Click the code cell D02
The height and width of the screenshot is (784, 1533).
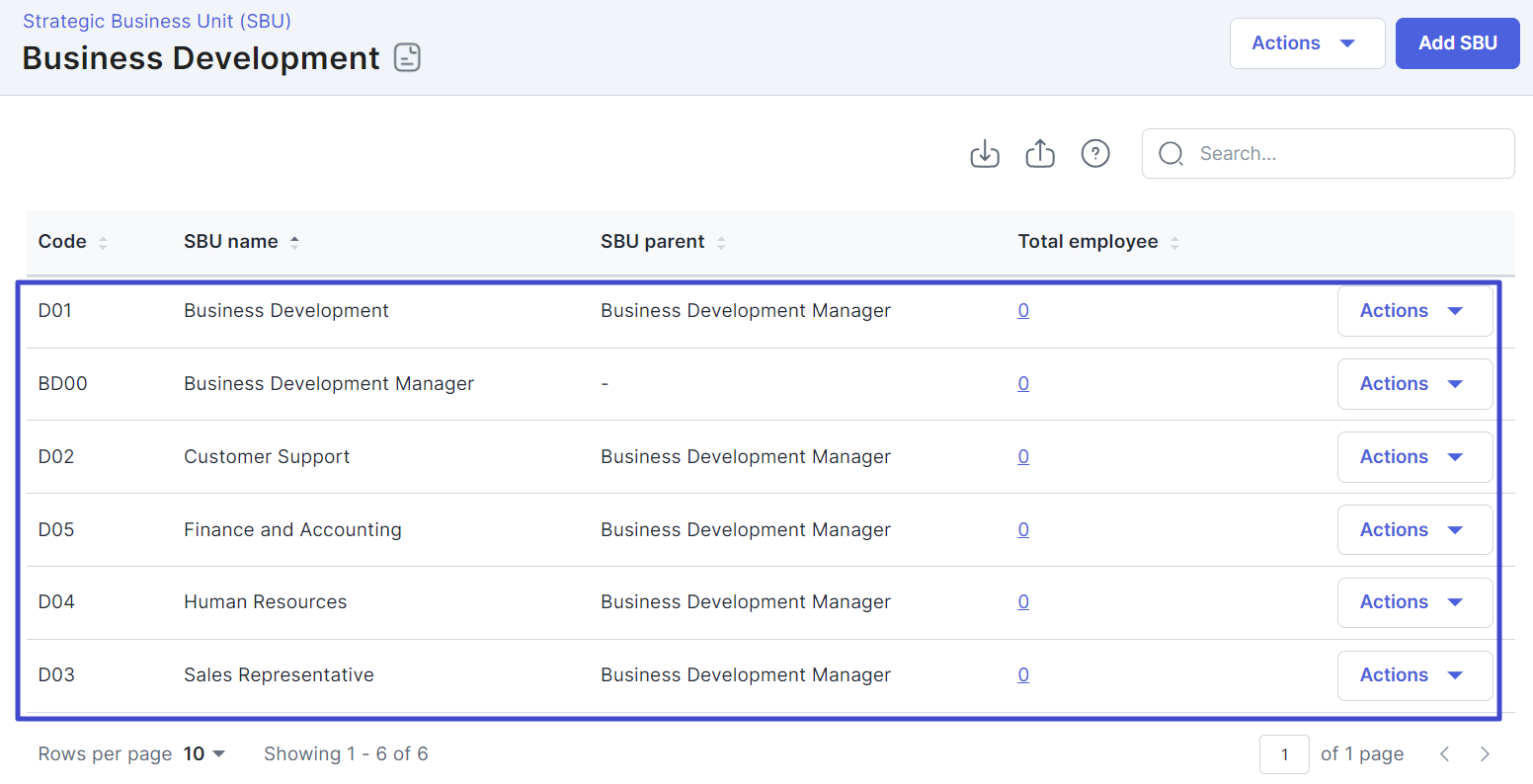pos(56,457)
